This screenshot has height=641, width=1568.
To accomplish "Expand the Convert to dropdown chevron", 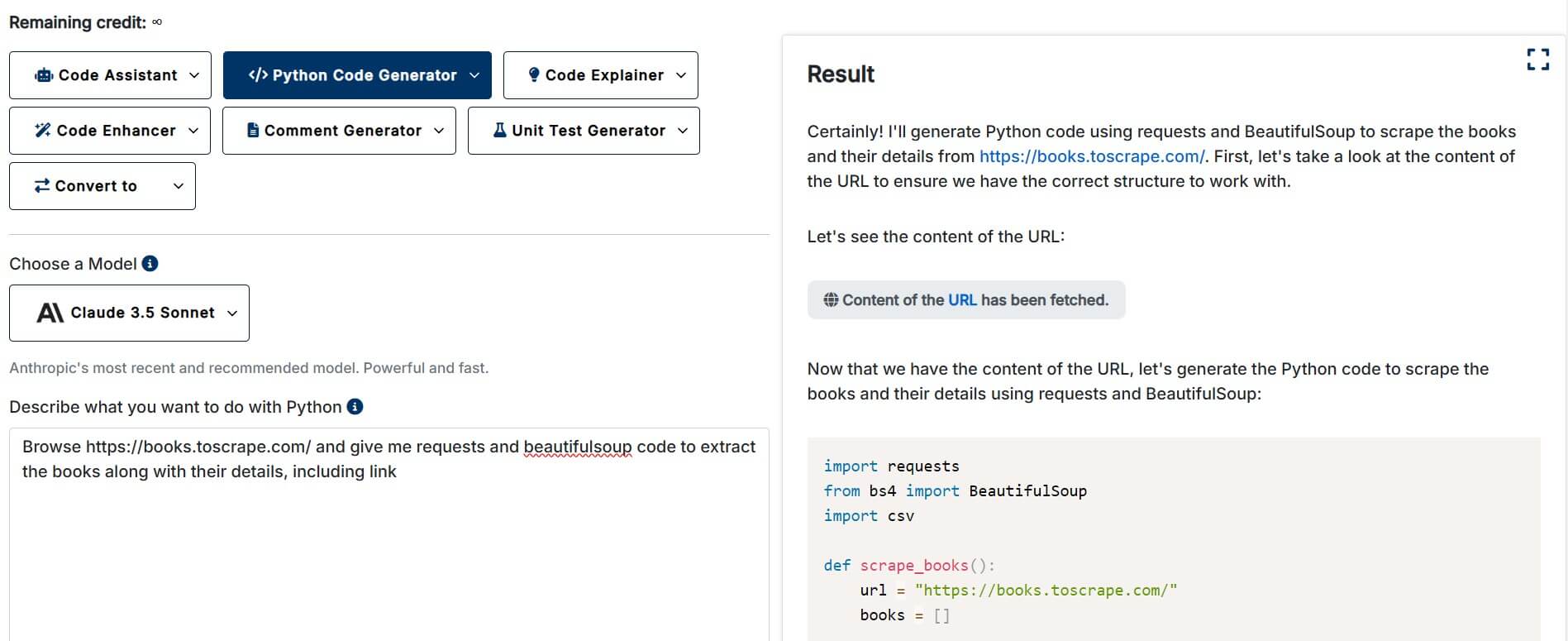I will [x=178, y=186].
